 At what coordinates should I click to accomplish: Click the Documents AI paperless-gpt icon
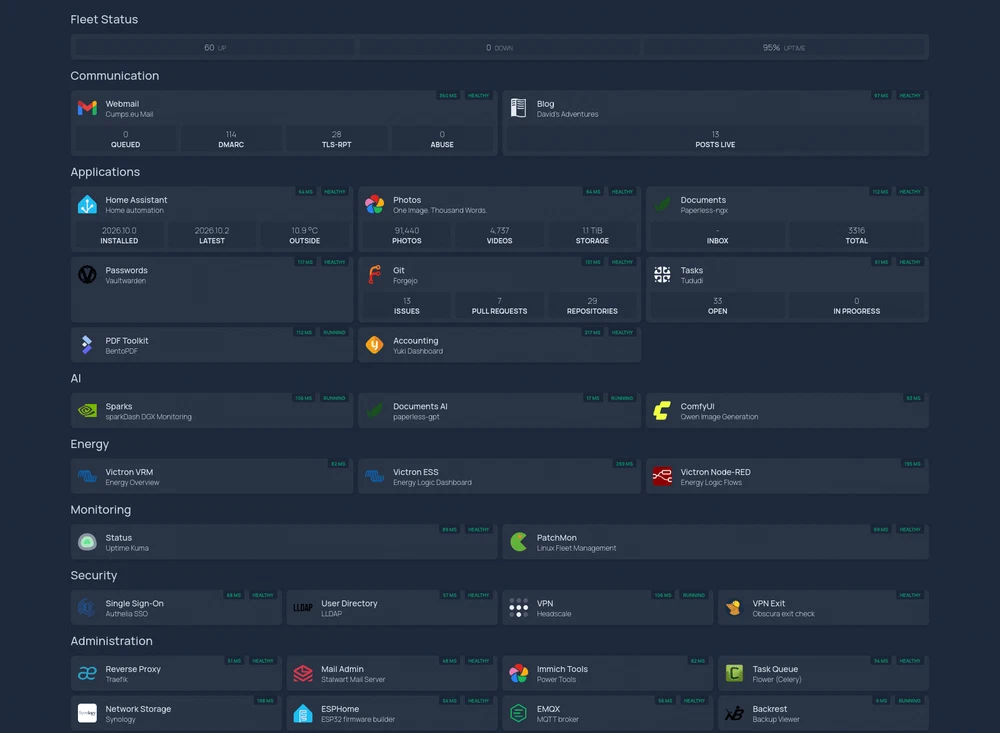pyautogui.click(x=374, y=410)
